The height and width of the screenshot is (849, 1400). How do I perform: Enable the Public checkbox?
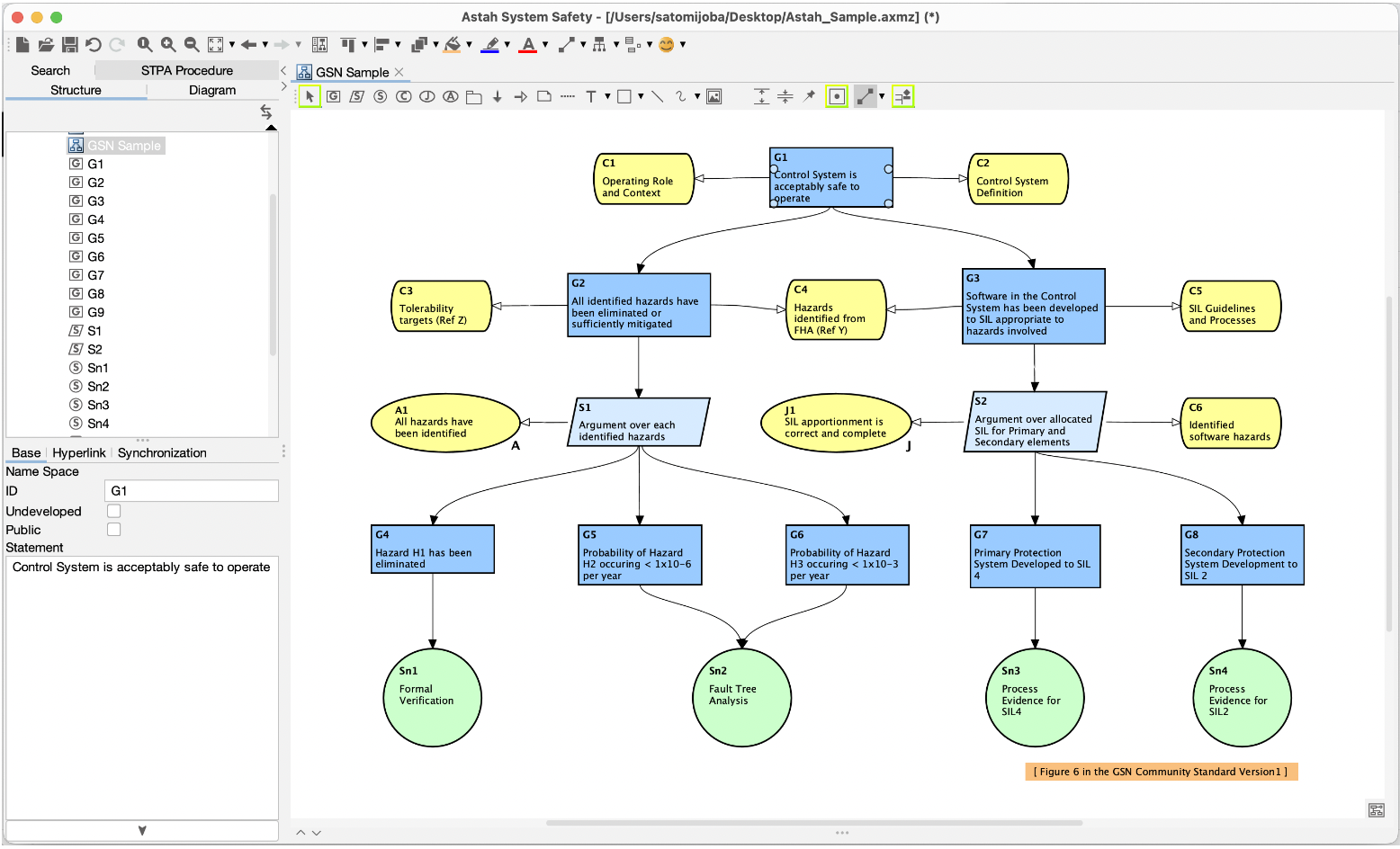pos(113,529)
